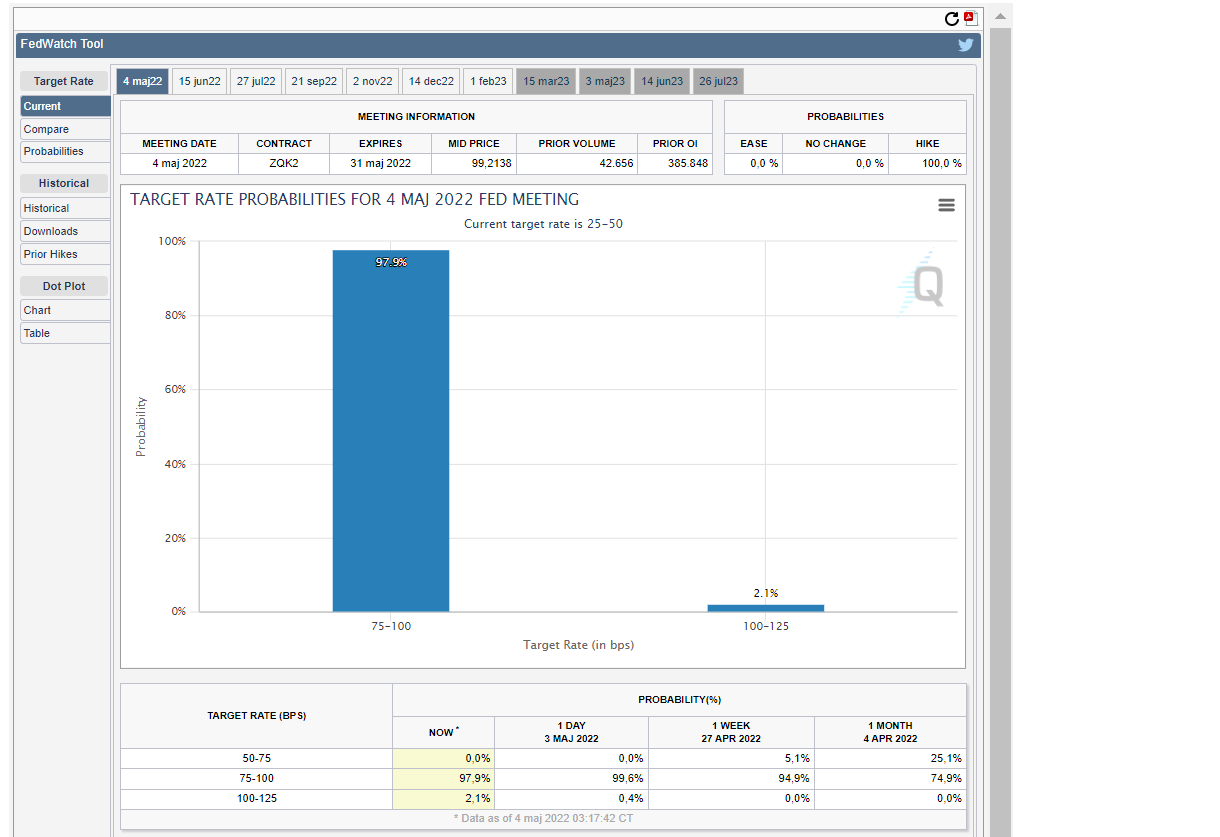Open the Dot Plot Chart item

point(65,310)
